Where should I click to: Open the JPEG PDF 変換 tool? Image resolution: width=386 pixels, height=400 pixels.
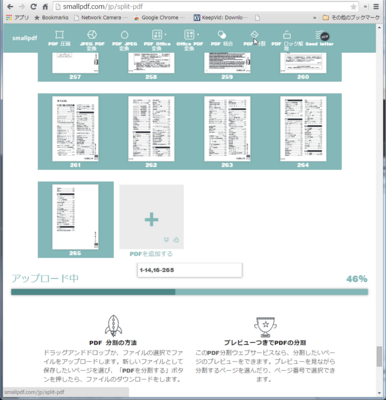click(x=92, y=40)
